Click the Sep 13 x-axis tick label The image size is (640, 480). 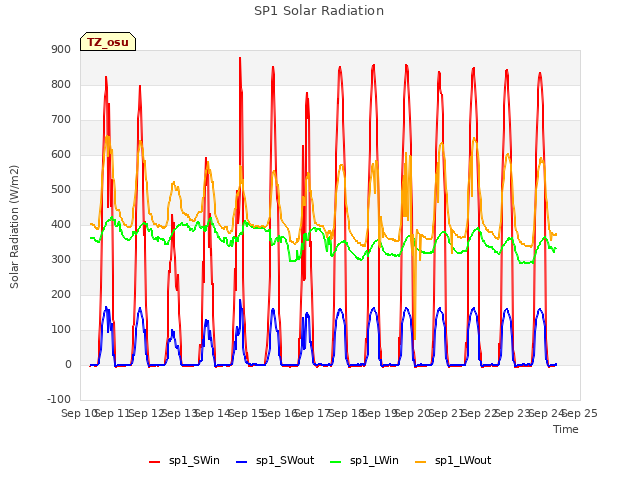(x=180, y=413)
